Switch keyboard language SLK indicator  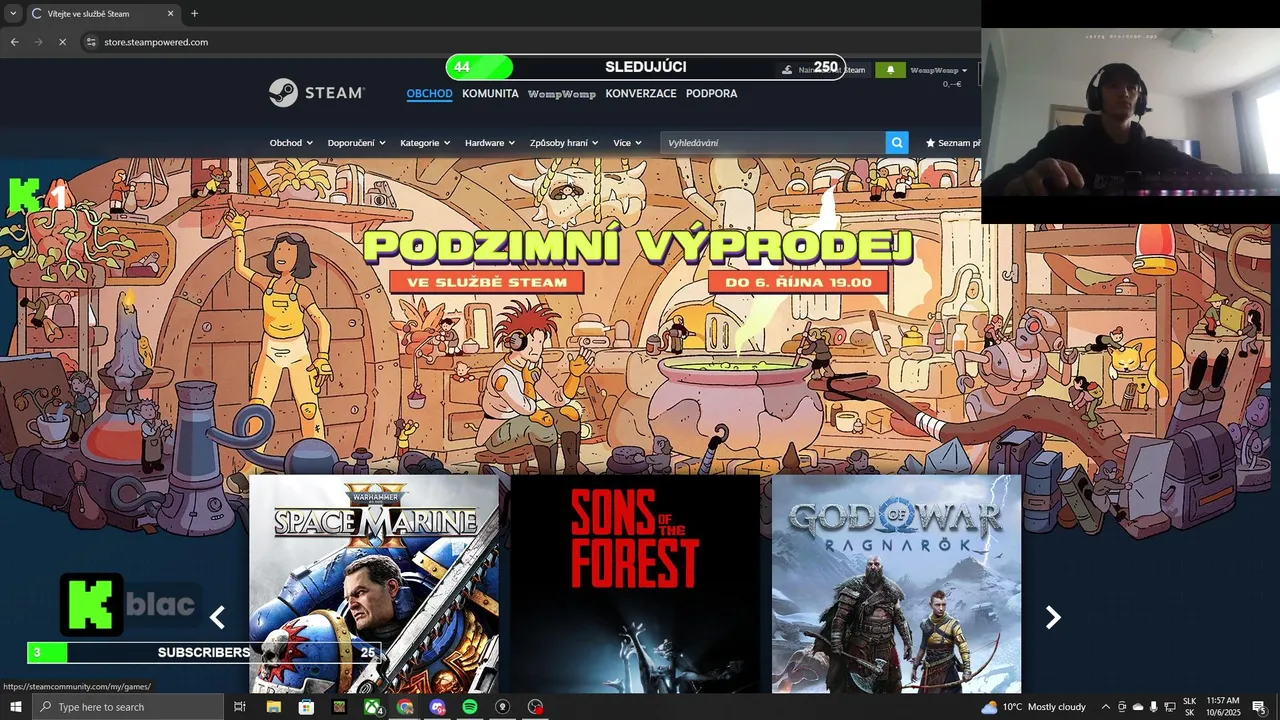1189,707
